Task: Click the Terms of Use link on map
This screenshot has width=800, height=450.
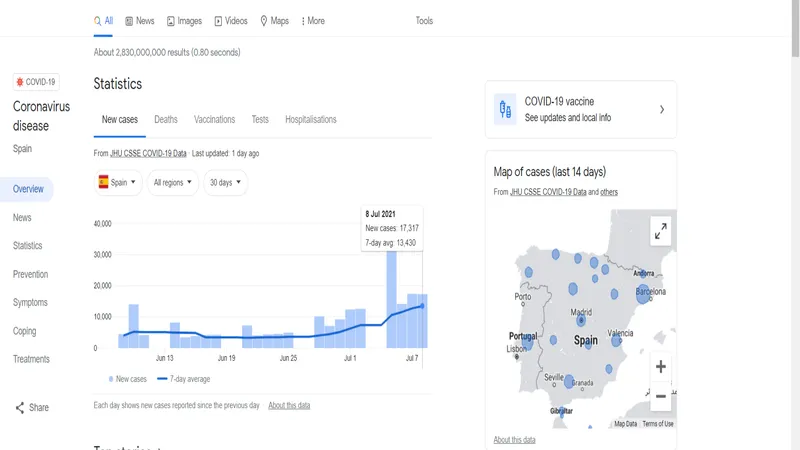Action: pyautogui.click(x=658, y=423)
